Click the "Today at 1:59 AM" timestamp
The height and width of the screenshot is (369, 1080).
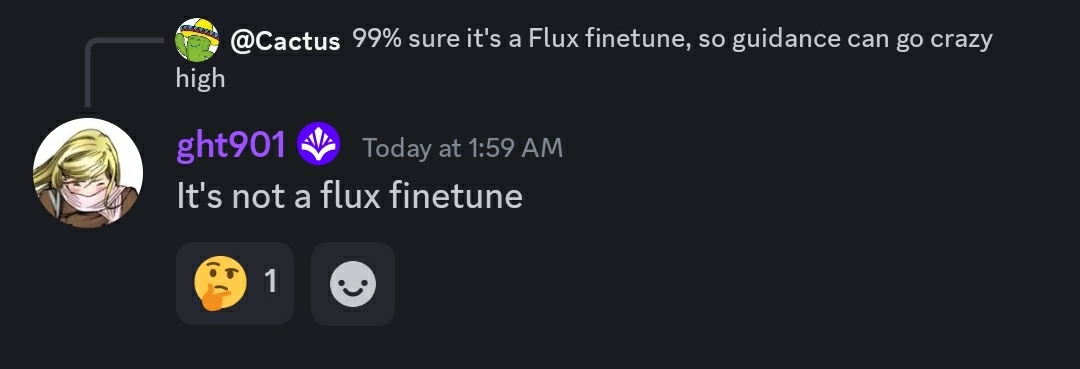(x=463, y=148)
